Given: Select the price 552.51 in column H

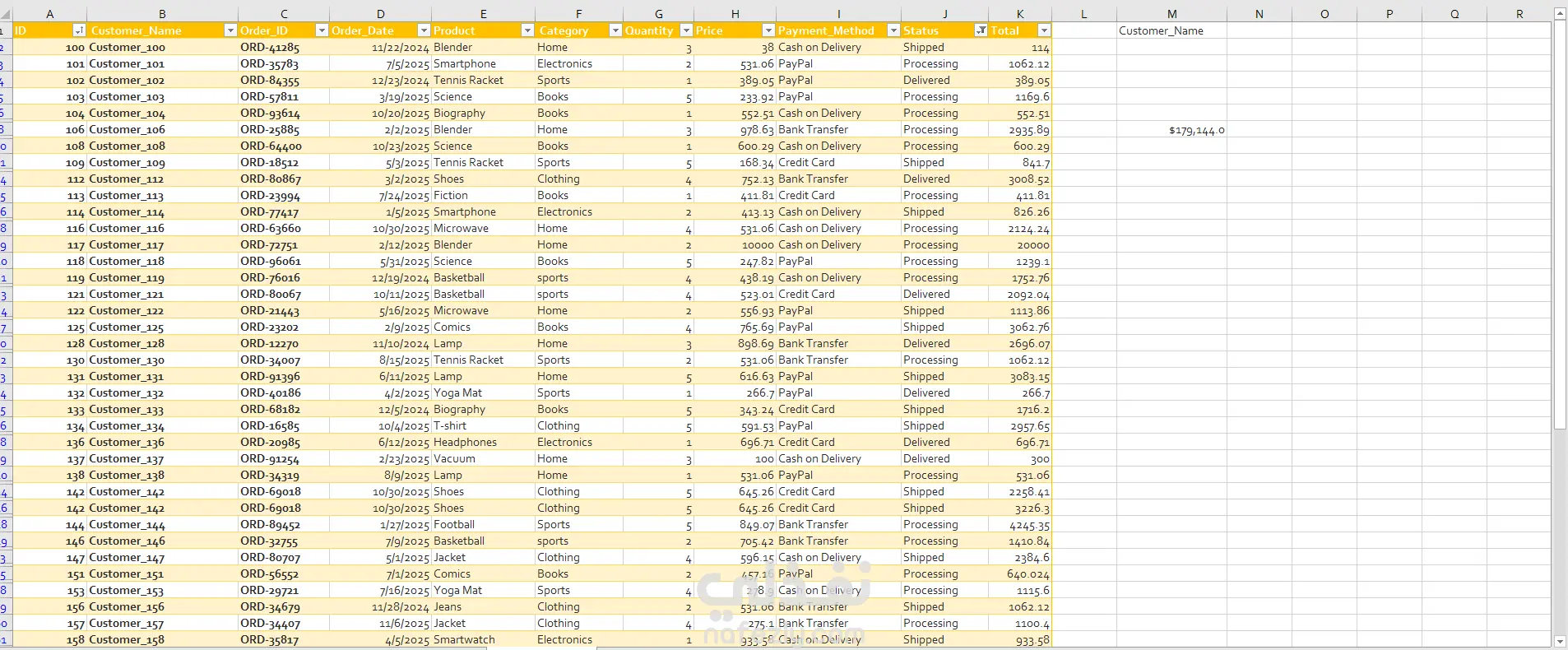Looking at the screenshot, I should point(735,113).
